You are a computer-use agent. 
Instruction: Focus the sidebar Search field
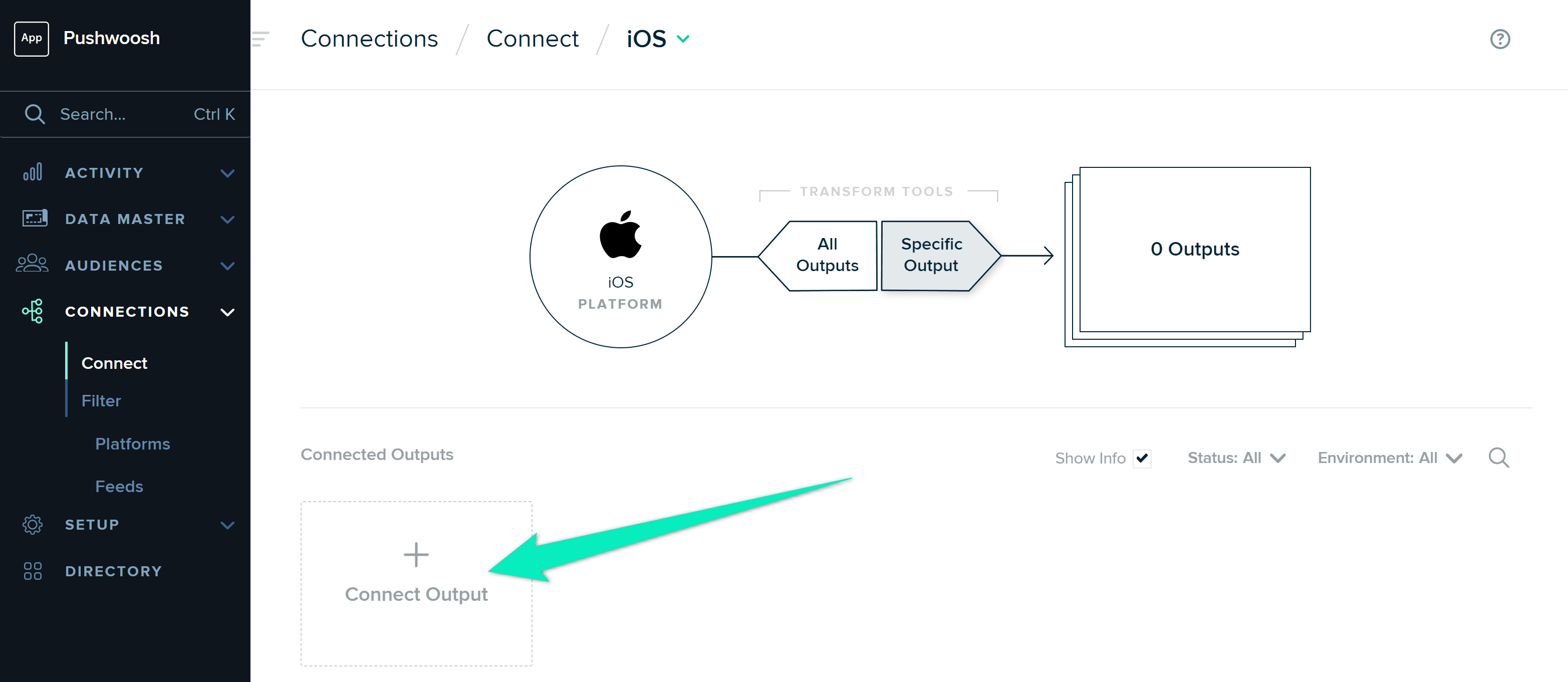tap(125, 114)
